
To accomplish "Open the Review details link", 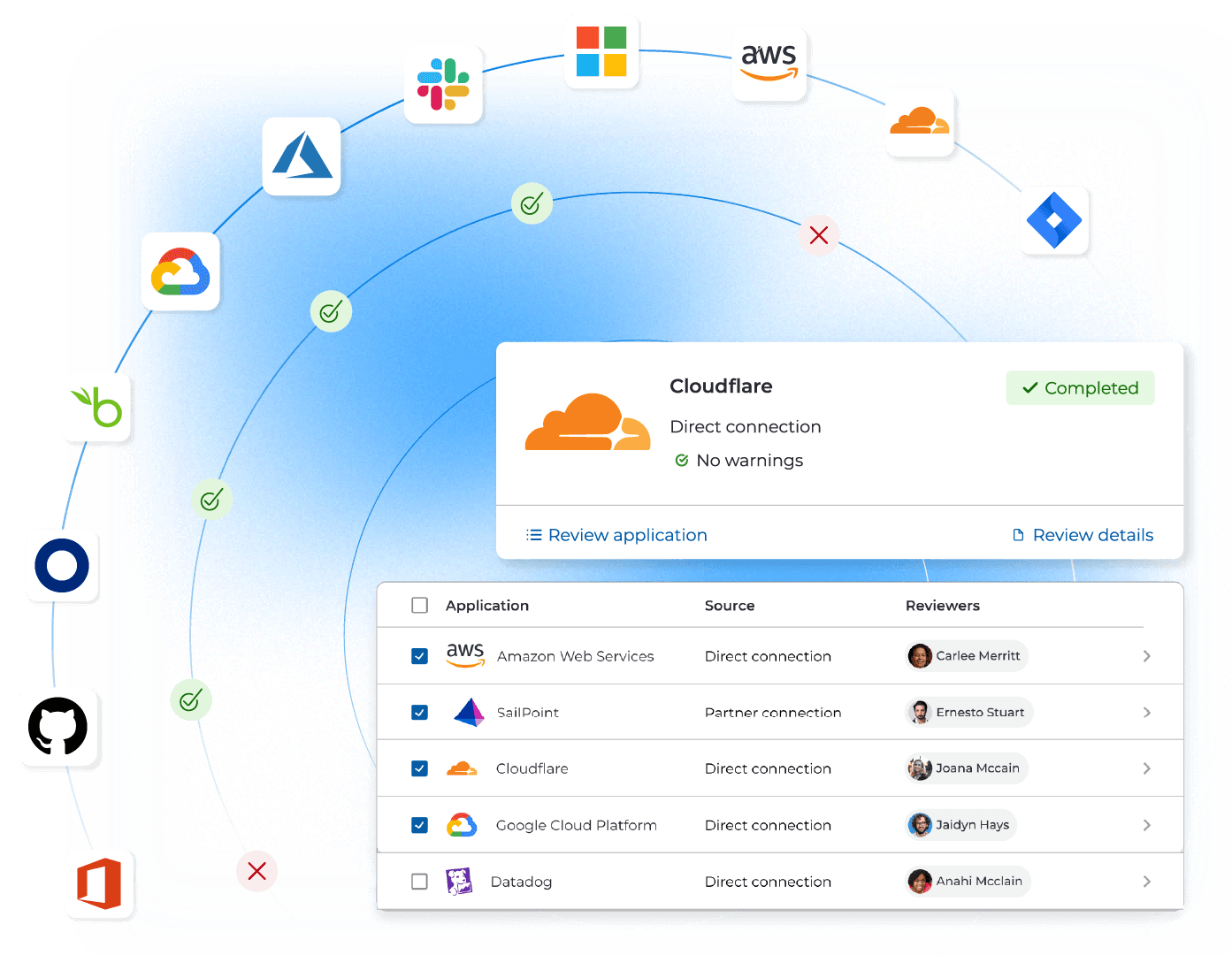I will point(1083,535).
